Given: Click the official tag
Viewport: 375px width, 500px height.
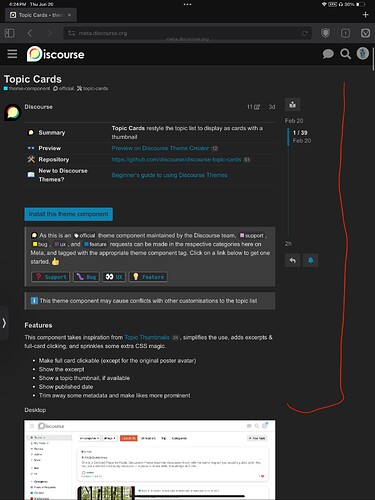Looking at the screenshot, I should (64, 88).
